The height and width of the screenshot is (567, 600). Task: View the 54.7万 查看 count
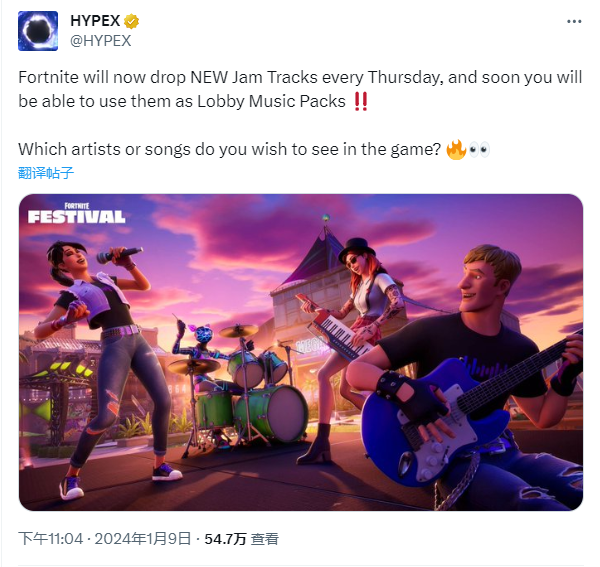(x=241, y=539)
